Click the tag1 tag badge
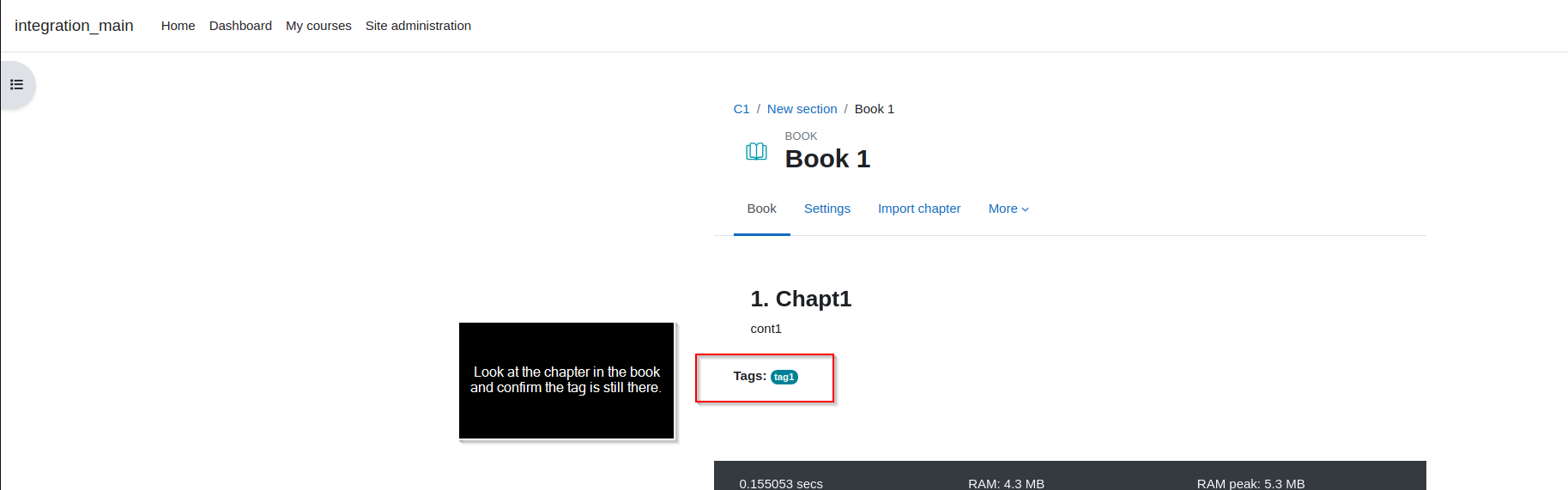 tap(784, 377)
